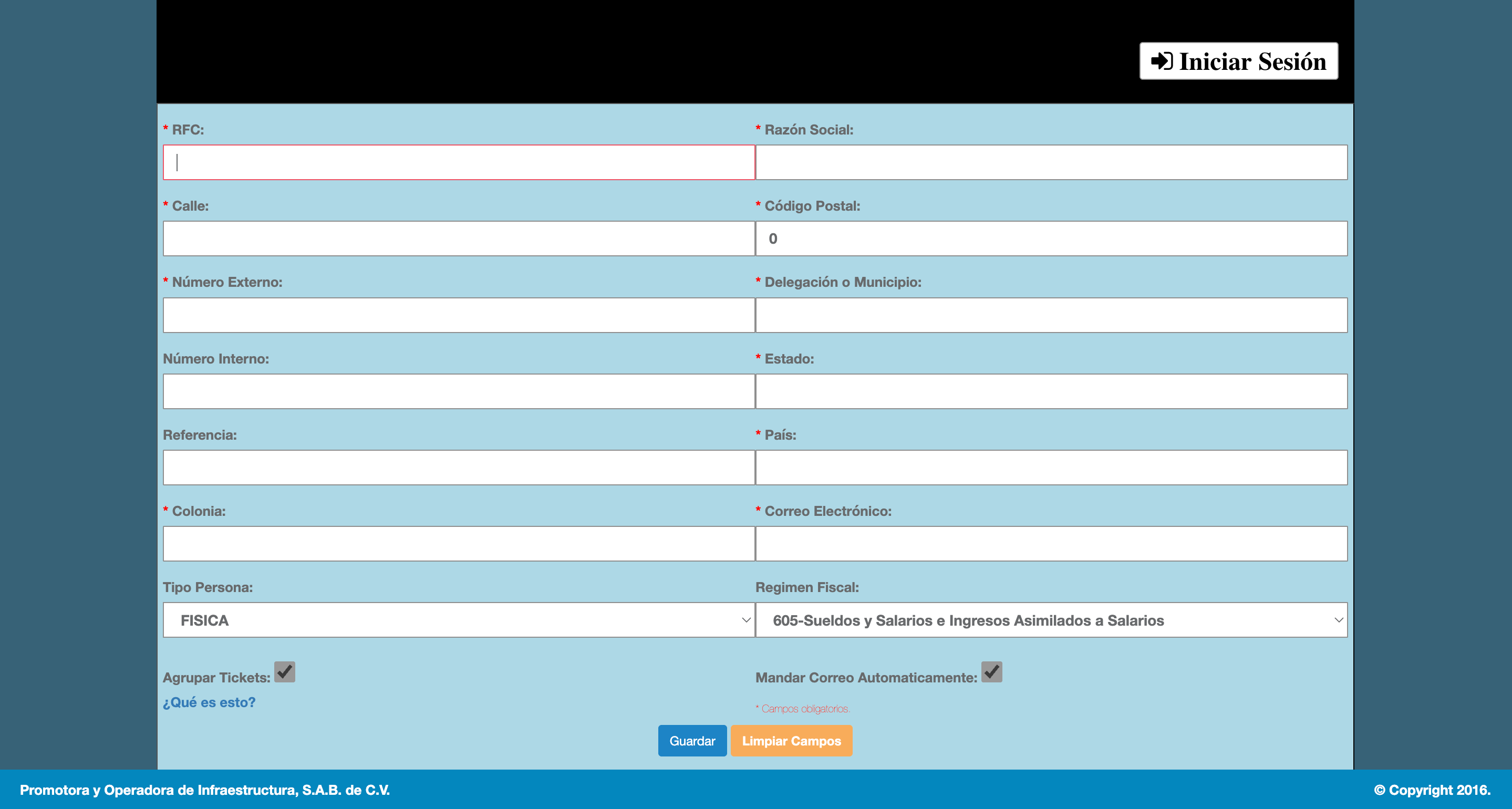Focus the Correo Electrónico field
Image resolution: width=1512 pixels, height=809 pixels.
[1051, 544]
